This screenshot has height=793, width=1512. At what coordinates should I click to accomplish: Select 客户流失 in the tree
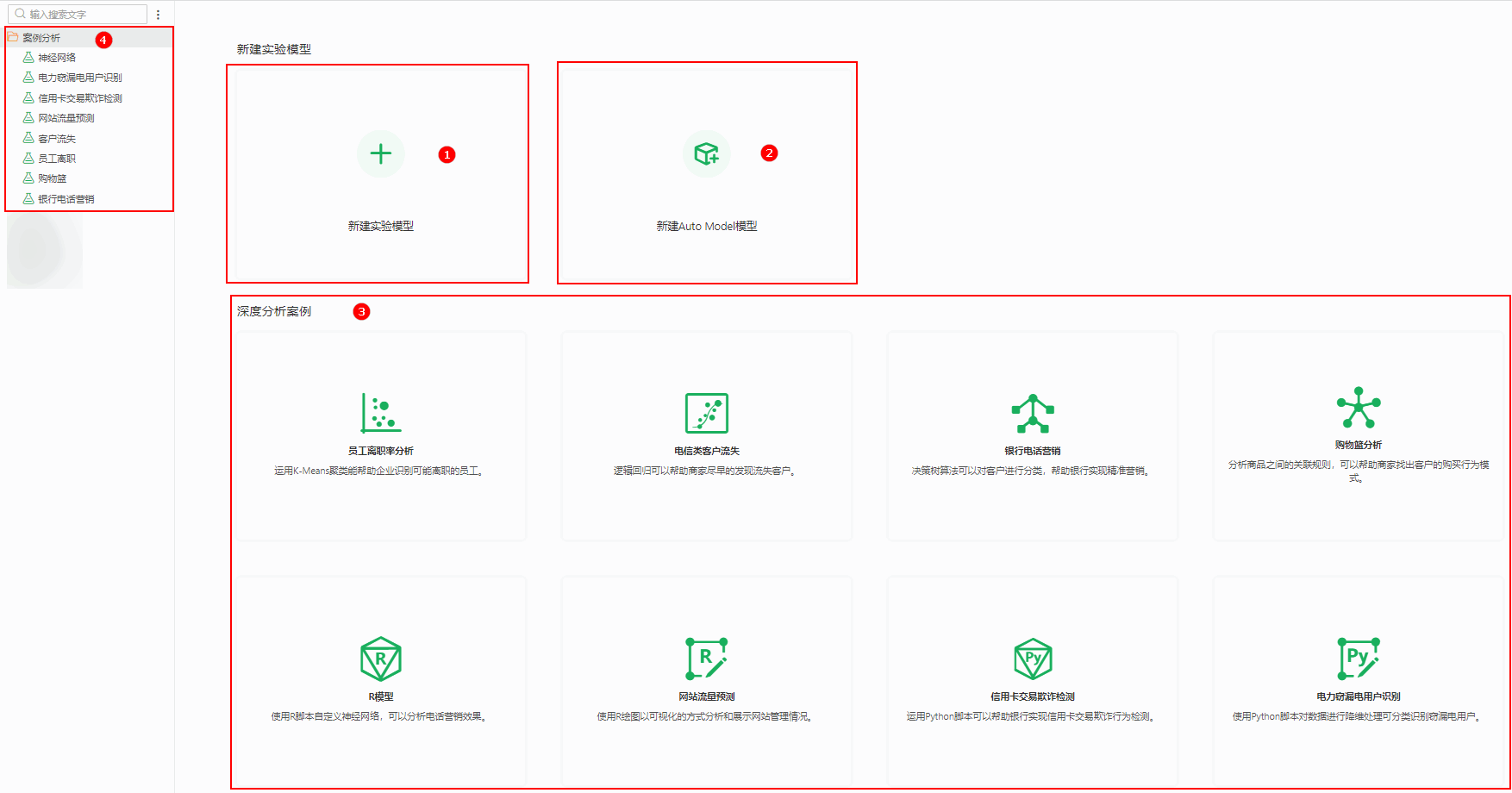pos(57,139)
